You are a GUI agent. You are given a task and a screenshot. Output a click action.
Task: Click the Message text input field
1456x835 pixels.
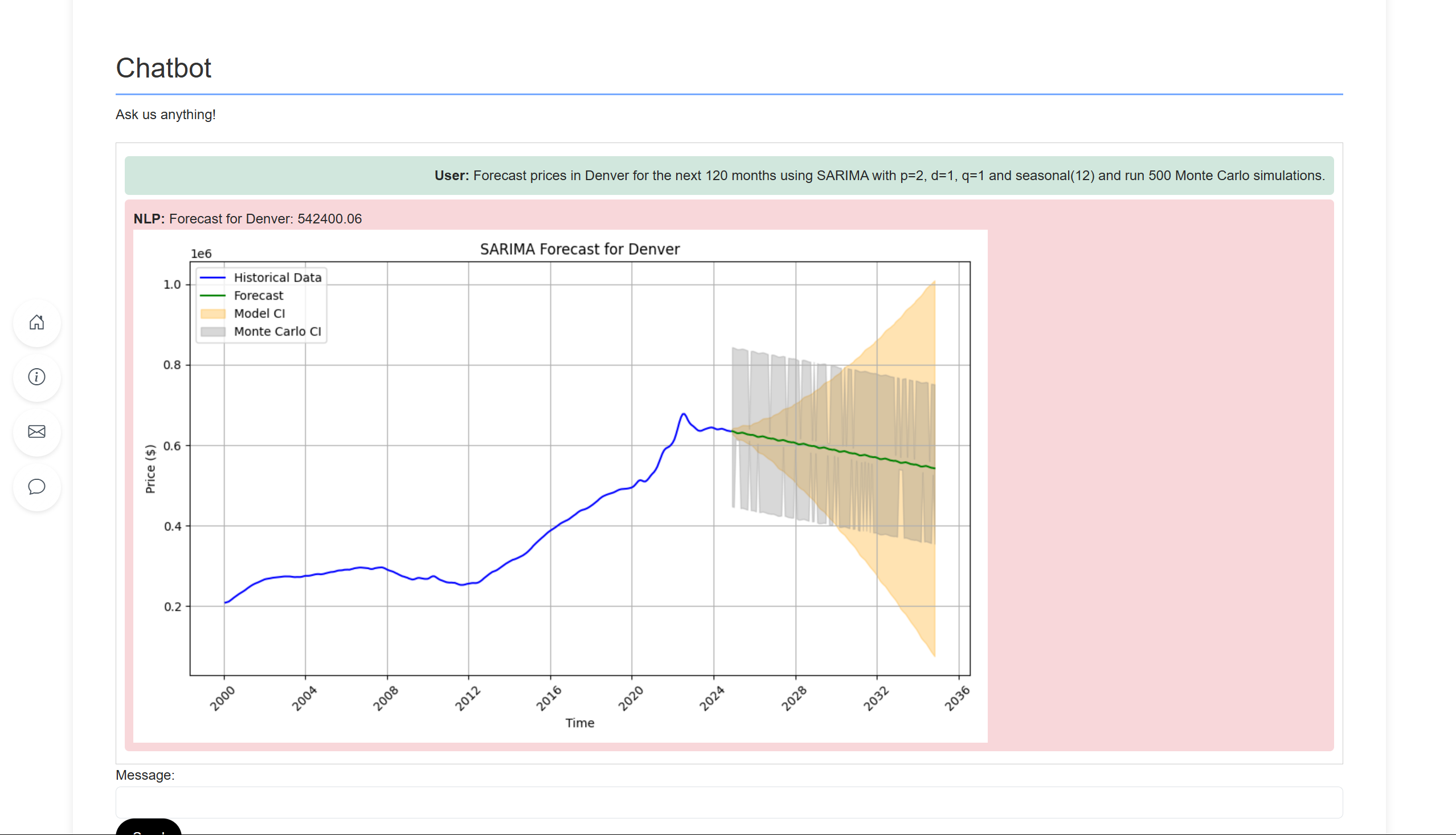click(x=729, y=802)
